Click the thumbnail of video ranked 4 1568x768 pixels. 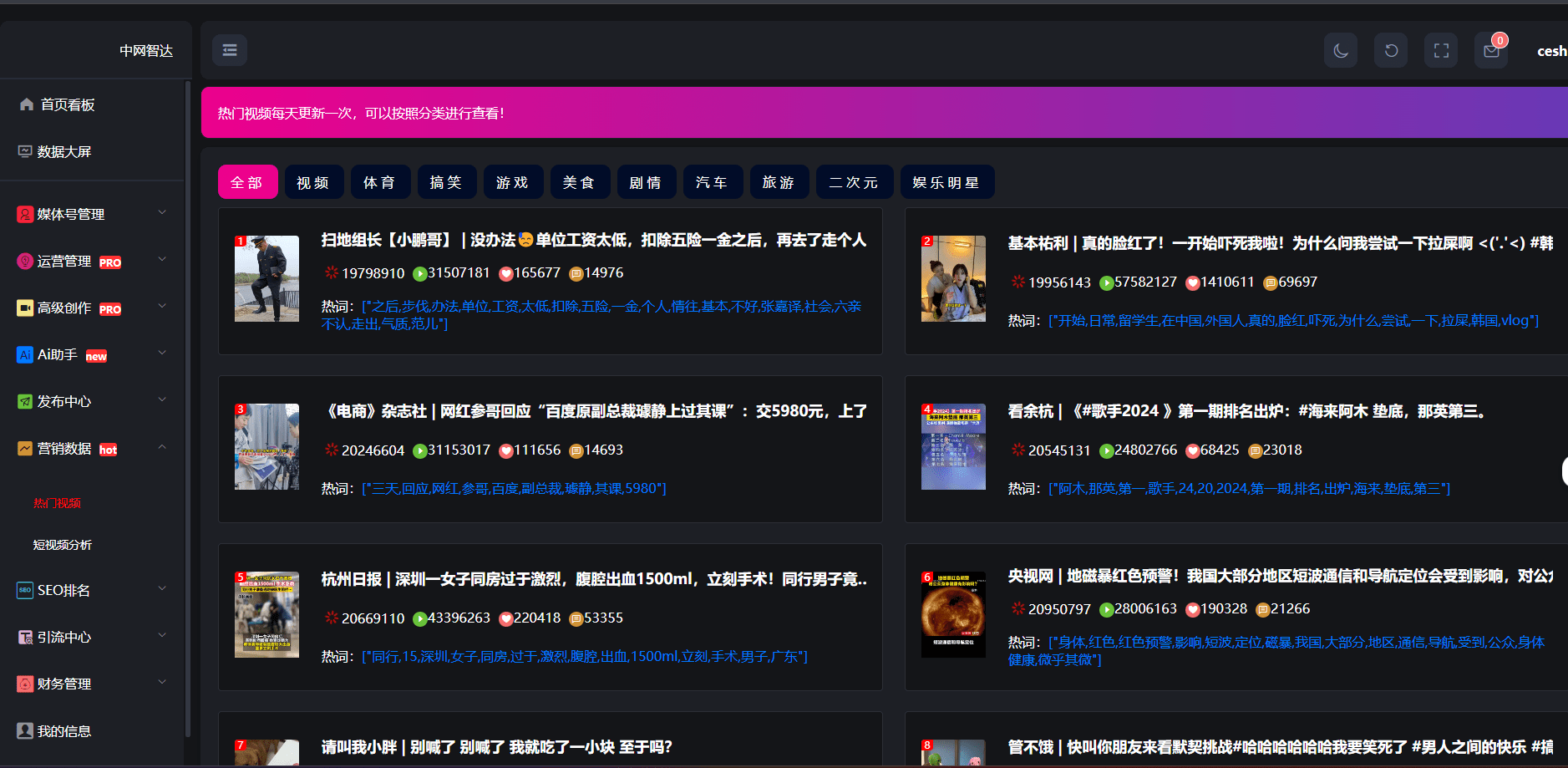tap(953, 447)
